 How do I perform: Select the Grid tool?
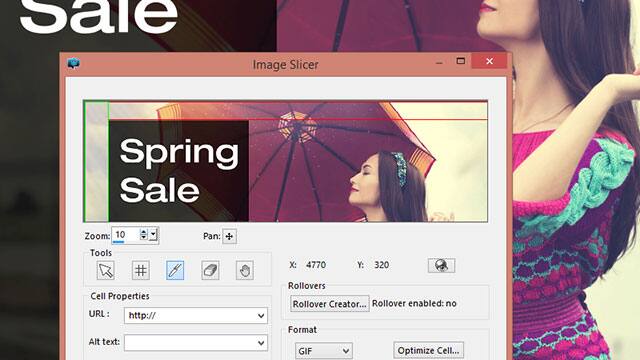pyautogui.click(x=140, y=270)
